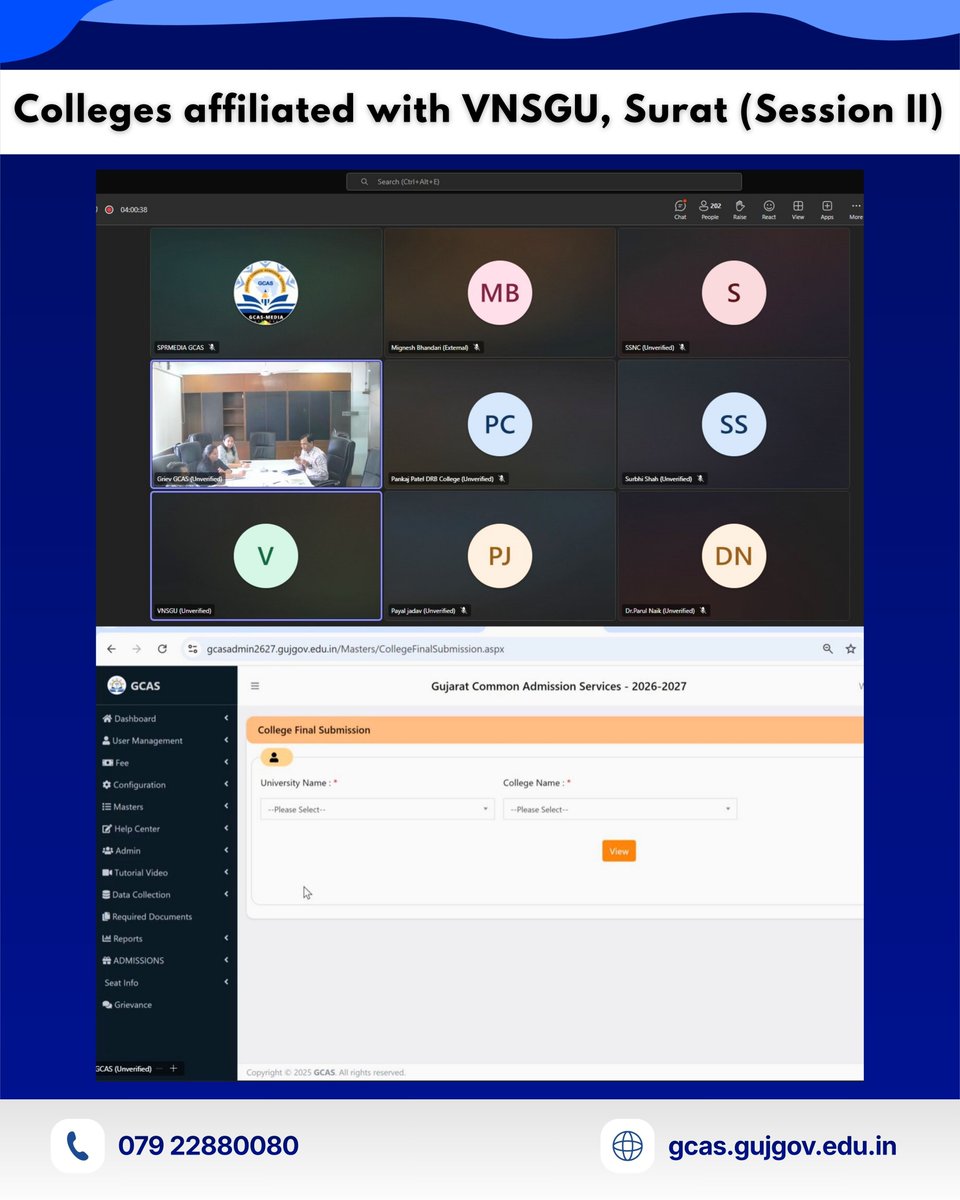This screenshot has width=960, height=1200.
Task: Click the red recording indicator
Action: [x=109, y=210]
